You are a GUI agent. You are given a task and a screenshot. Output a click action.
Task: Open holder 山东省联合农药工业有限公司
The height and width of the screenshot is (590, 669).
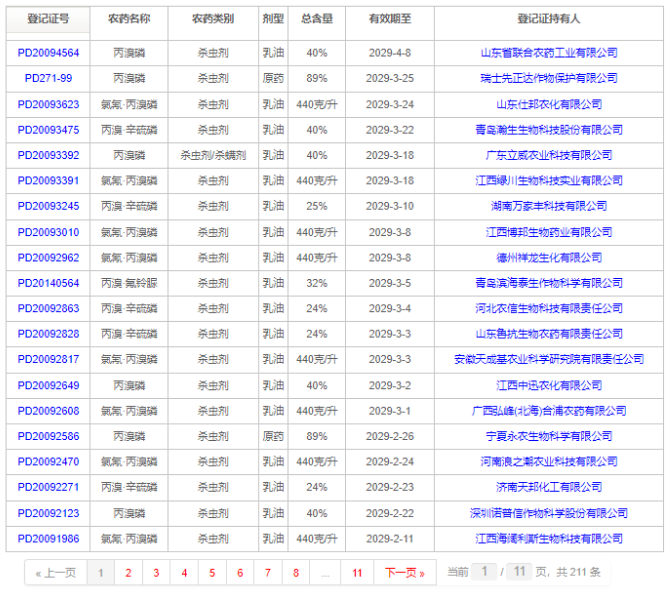(x=549, y=53)
